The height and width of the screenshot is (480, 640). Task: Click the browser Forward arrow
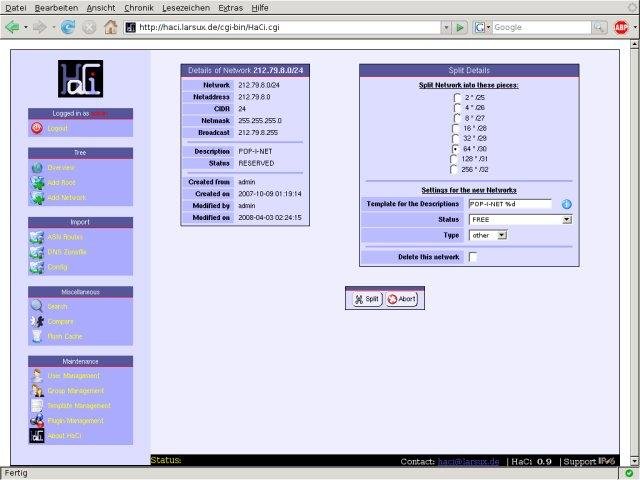click(40, 27)
